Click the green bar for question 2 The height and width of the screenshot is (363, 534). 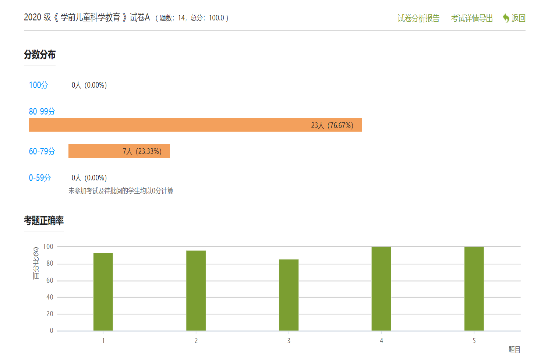(x=196, y=290)
